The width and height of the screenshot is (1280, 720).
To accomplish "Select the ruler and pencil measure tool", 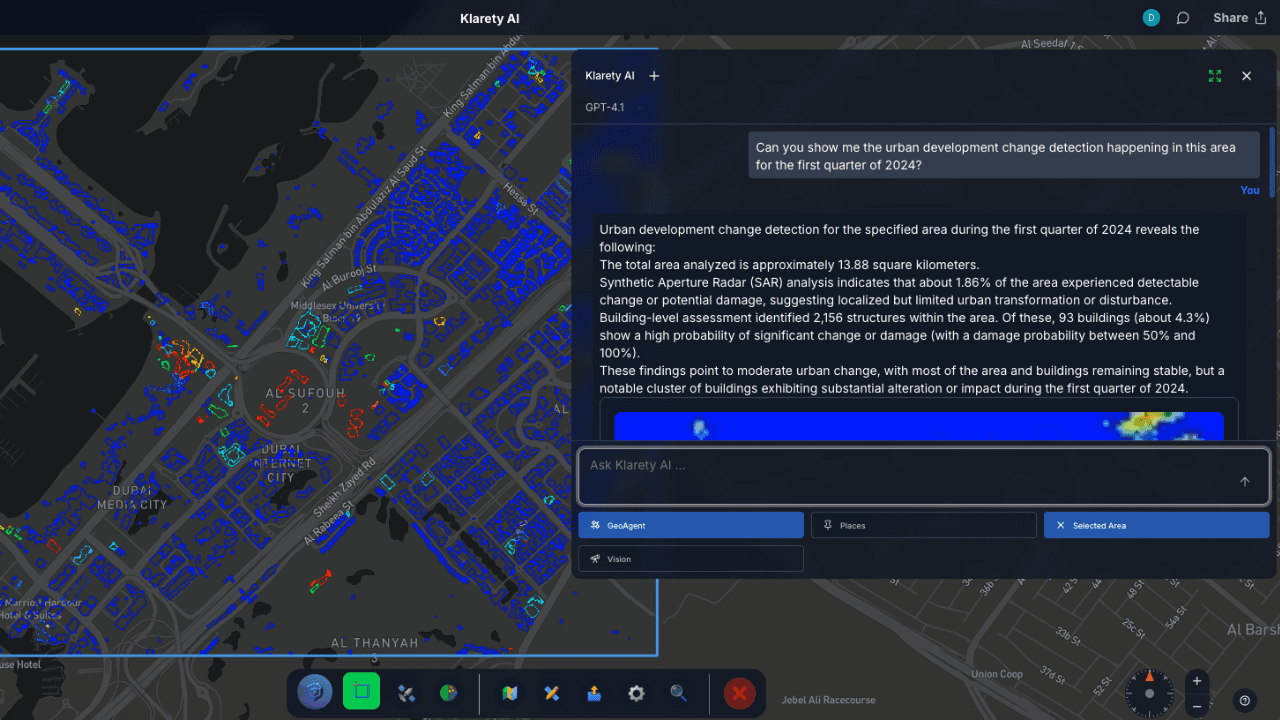I will (551, 693).
